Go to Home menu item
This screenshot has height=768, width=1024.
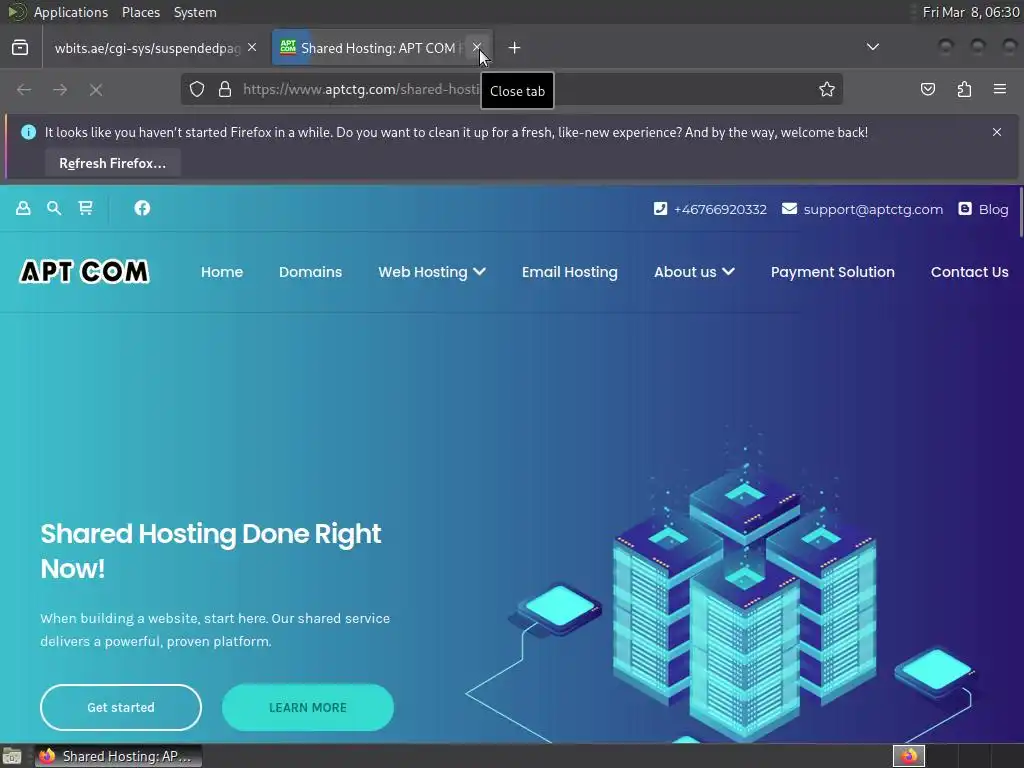click(222, 272)
